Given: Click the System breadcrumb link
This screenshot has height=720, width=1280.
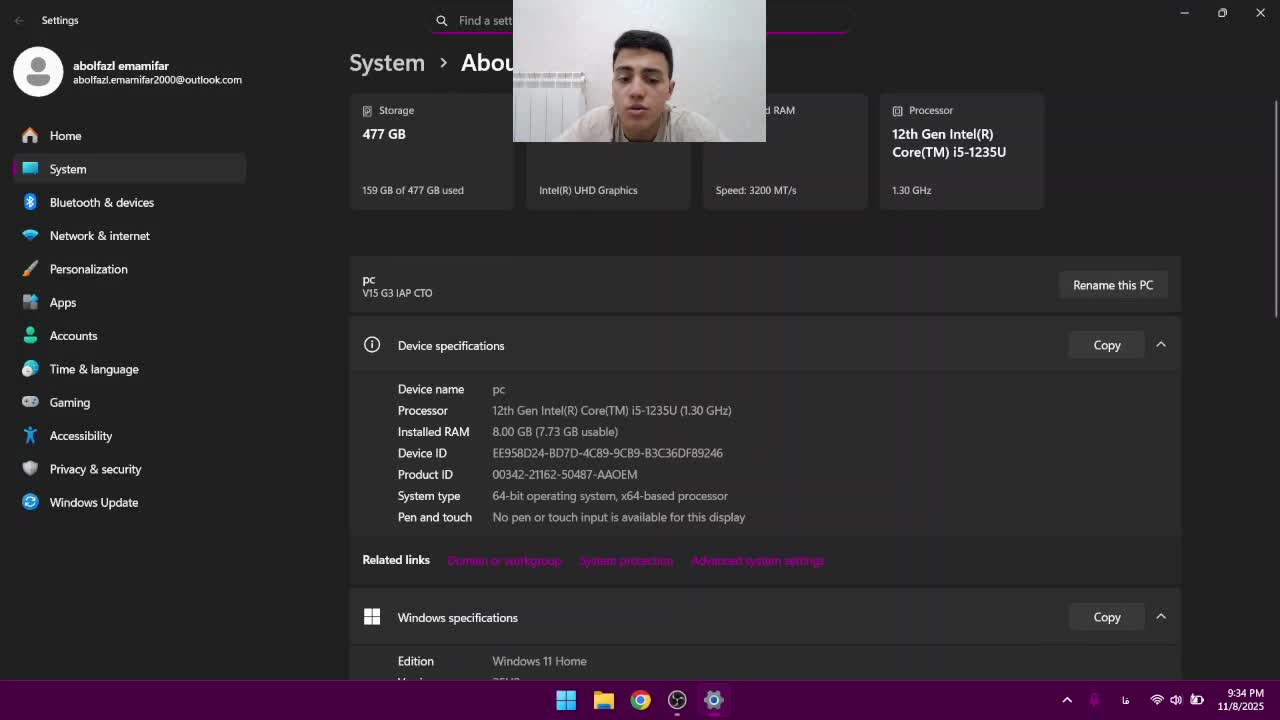Looking at the screenshot, I should (387, 62).
